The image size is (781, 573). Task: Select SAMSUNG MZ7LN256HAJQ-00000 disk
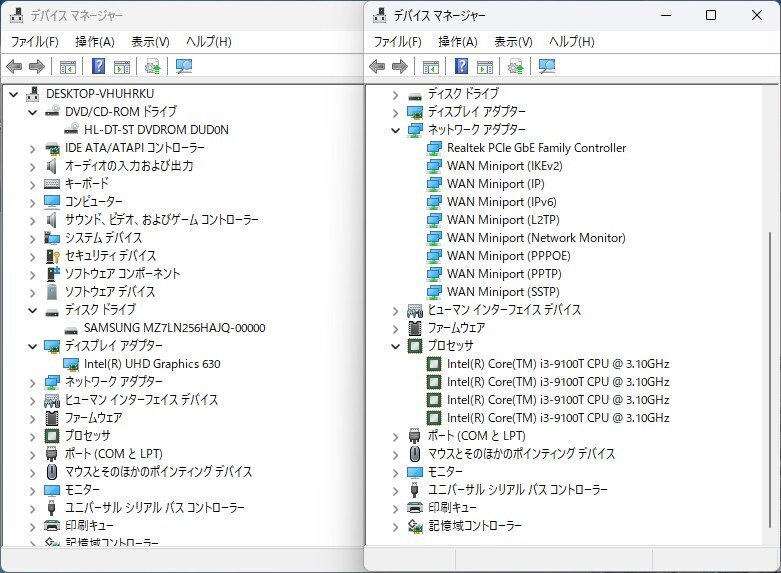pyautogui.click(x=174, y=328)
